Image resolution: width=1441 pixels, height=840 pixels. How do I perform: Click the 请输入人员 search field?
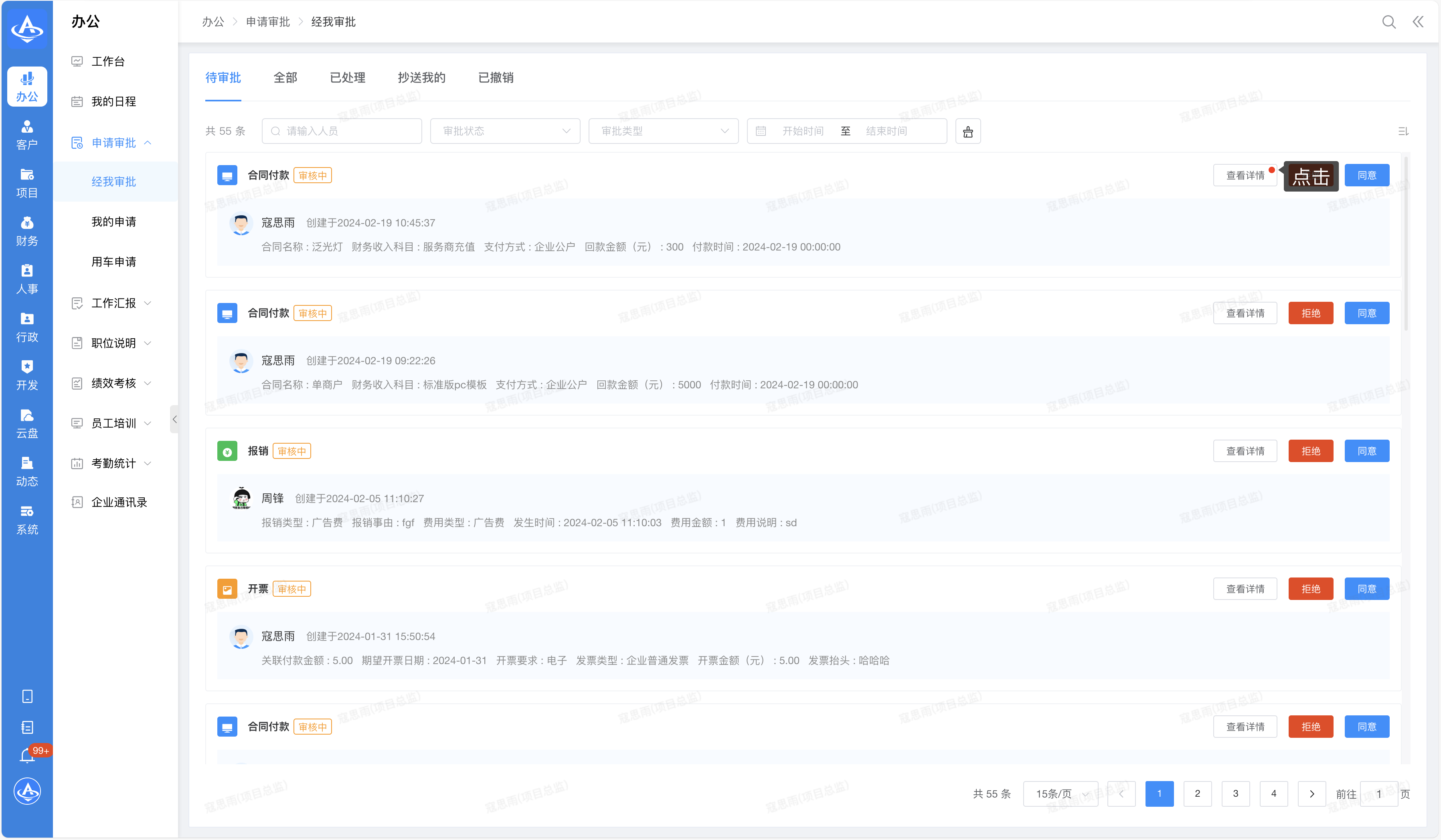[342, 131]
